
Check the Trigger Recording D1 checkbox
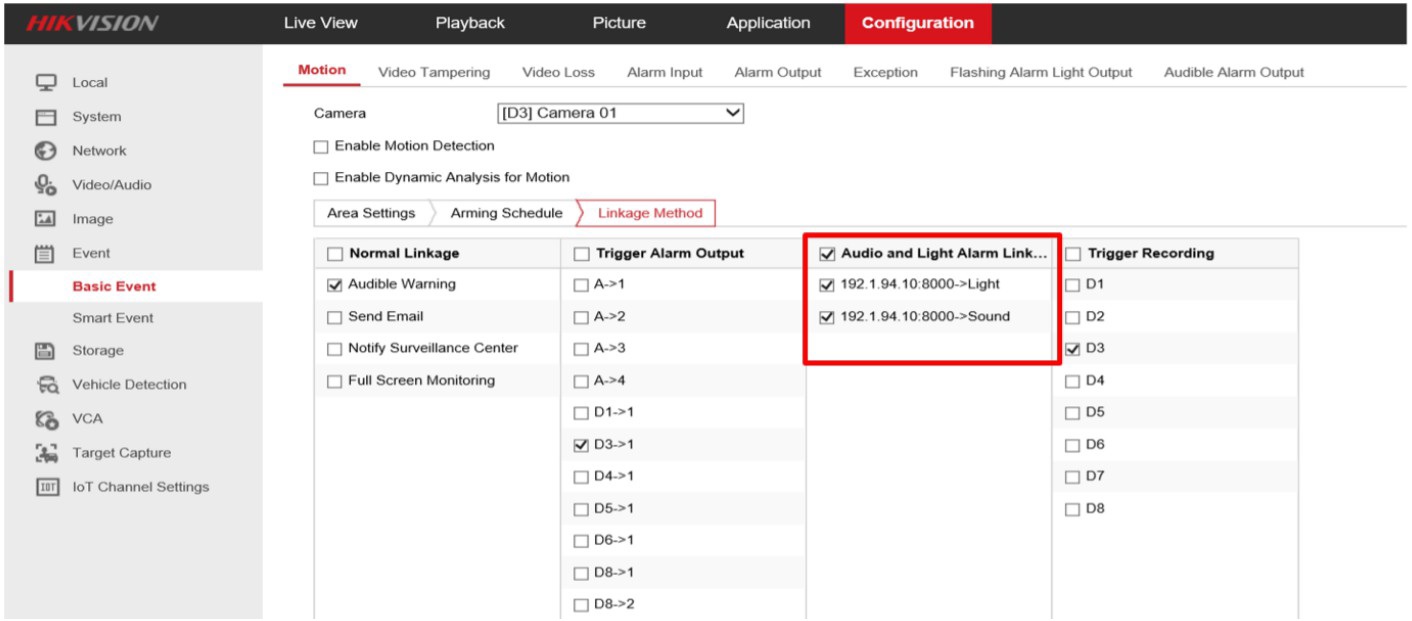1073,285
